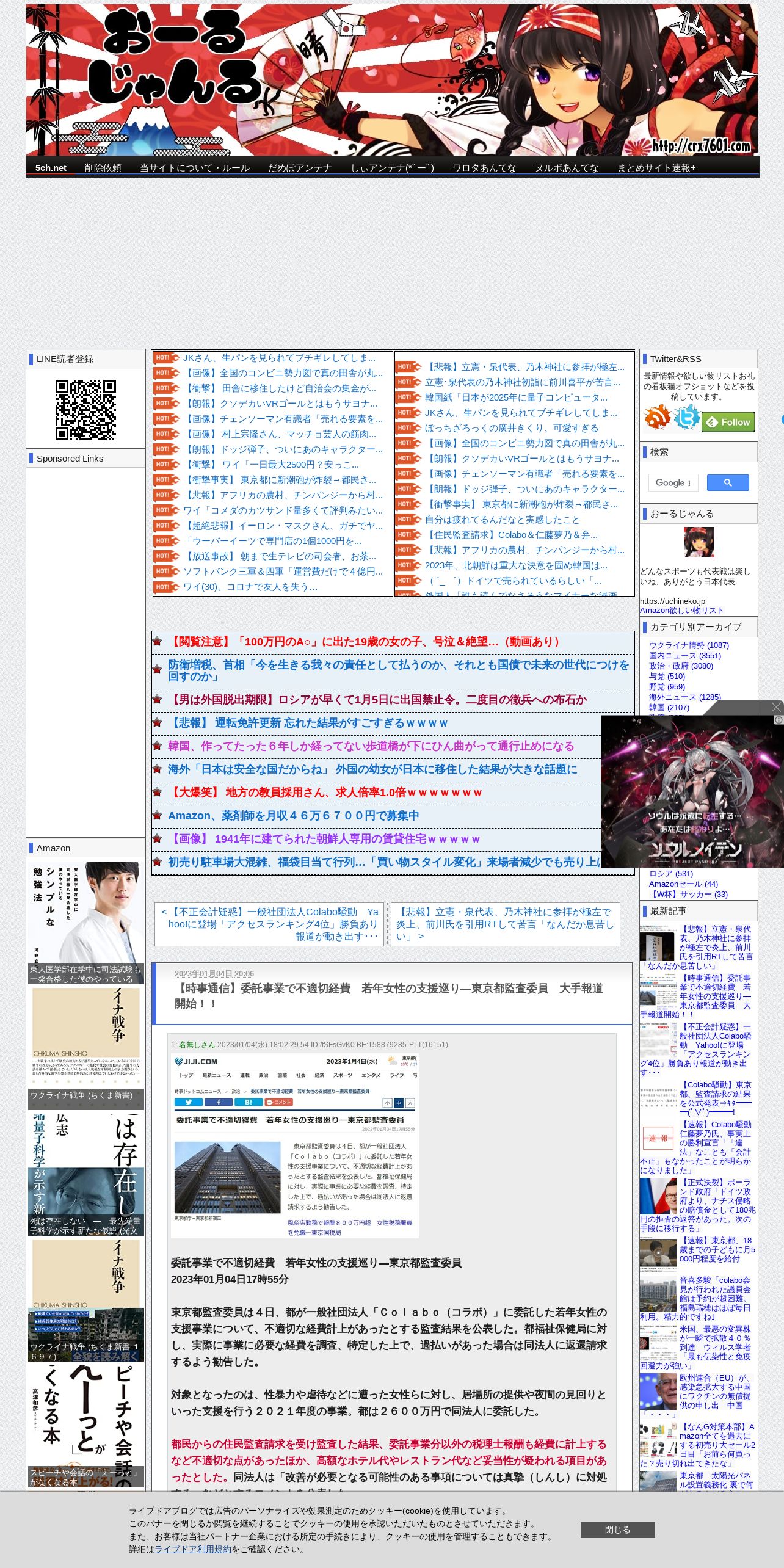Click the star icon beside 【閲覧注意】100万円 headline
The image size is (784, 1568).
point(158,642)
